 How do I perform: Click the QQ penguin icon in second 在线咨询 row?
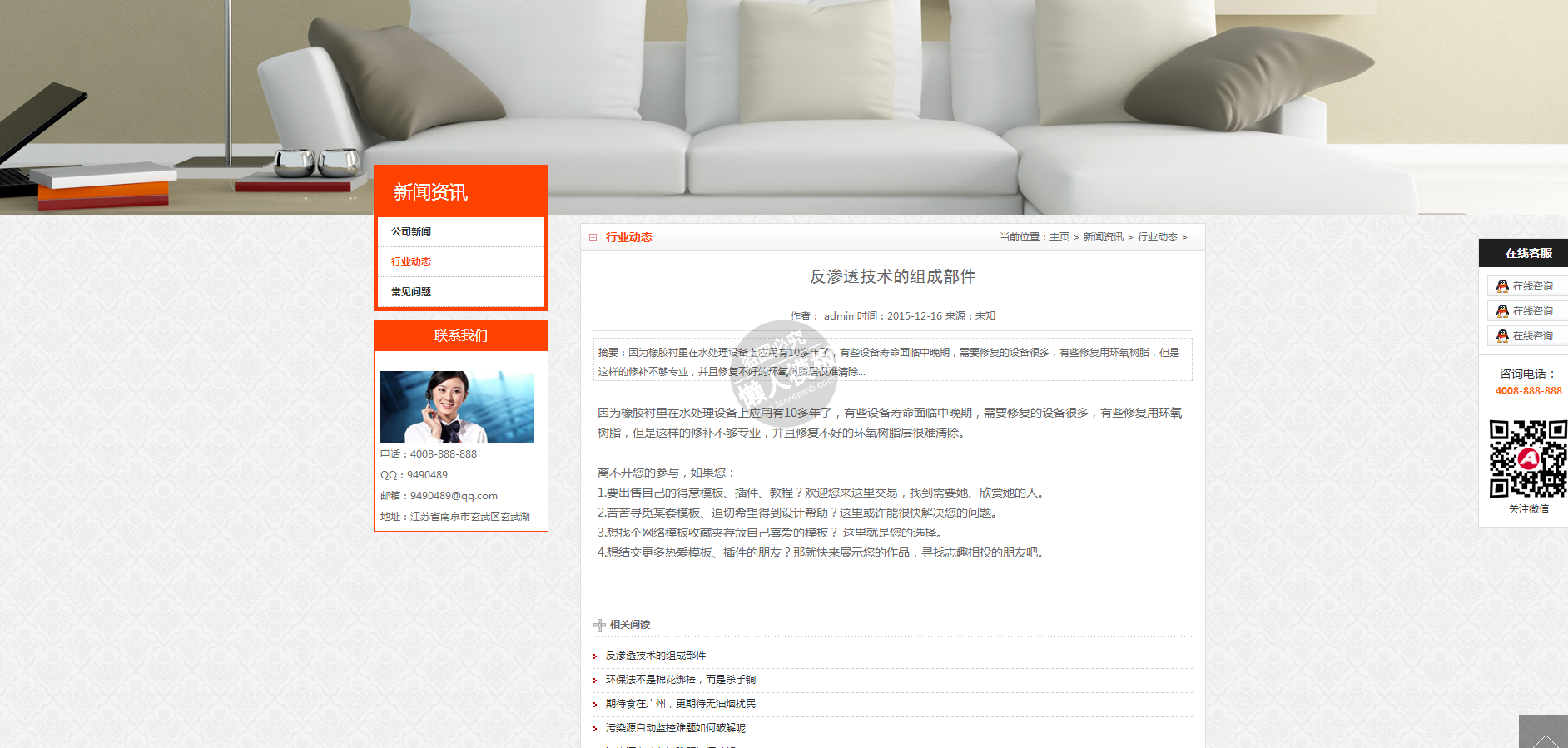point(1502,311)
